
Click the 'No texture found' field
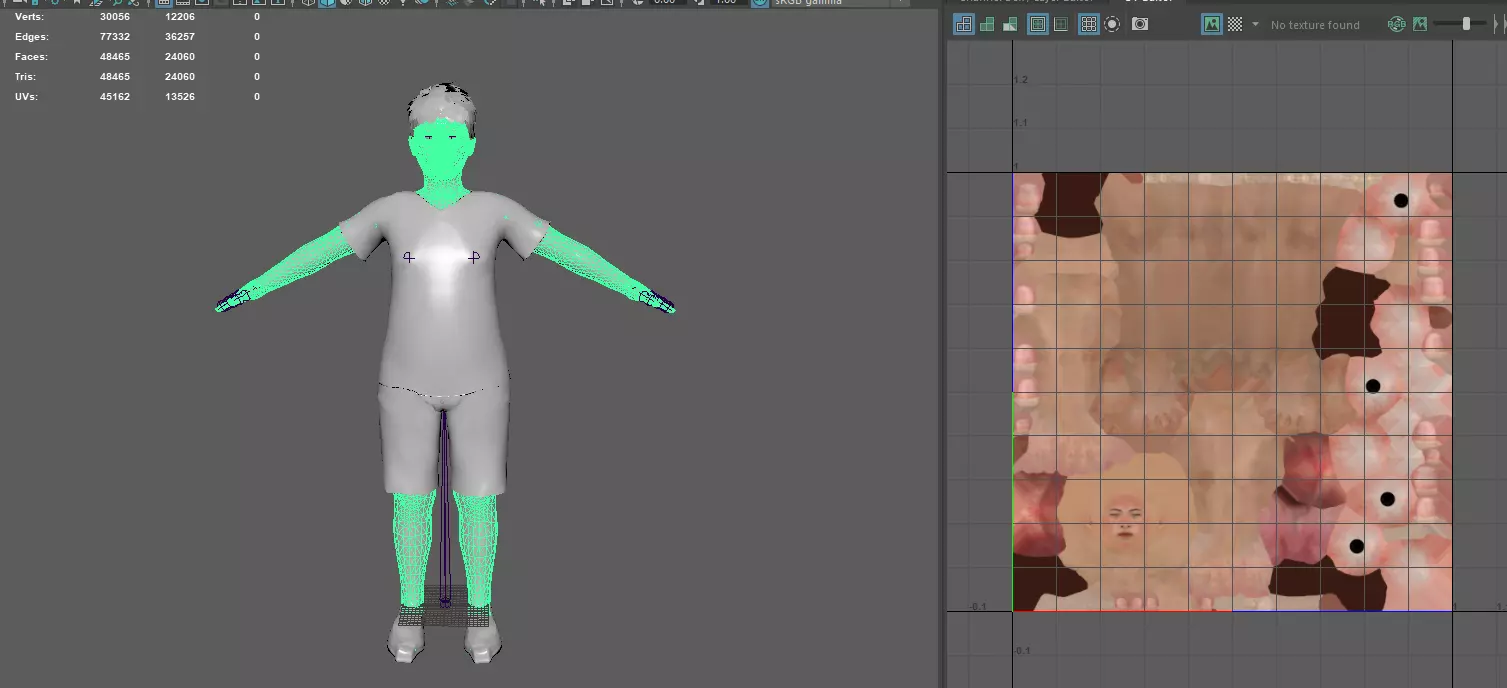click(1315, 25)
